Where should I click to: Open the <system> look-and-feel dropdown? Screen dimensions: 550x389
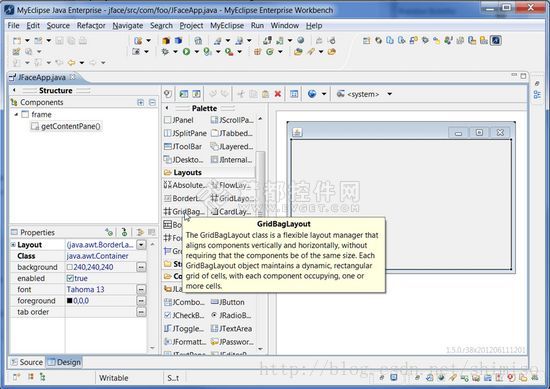pyautogui.click(x=389, y=94)
